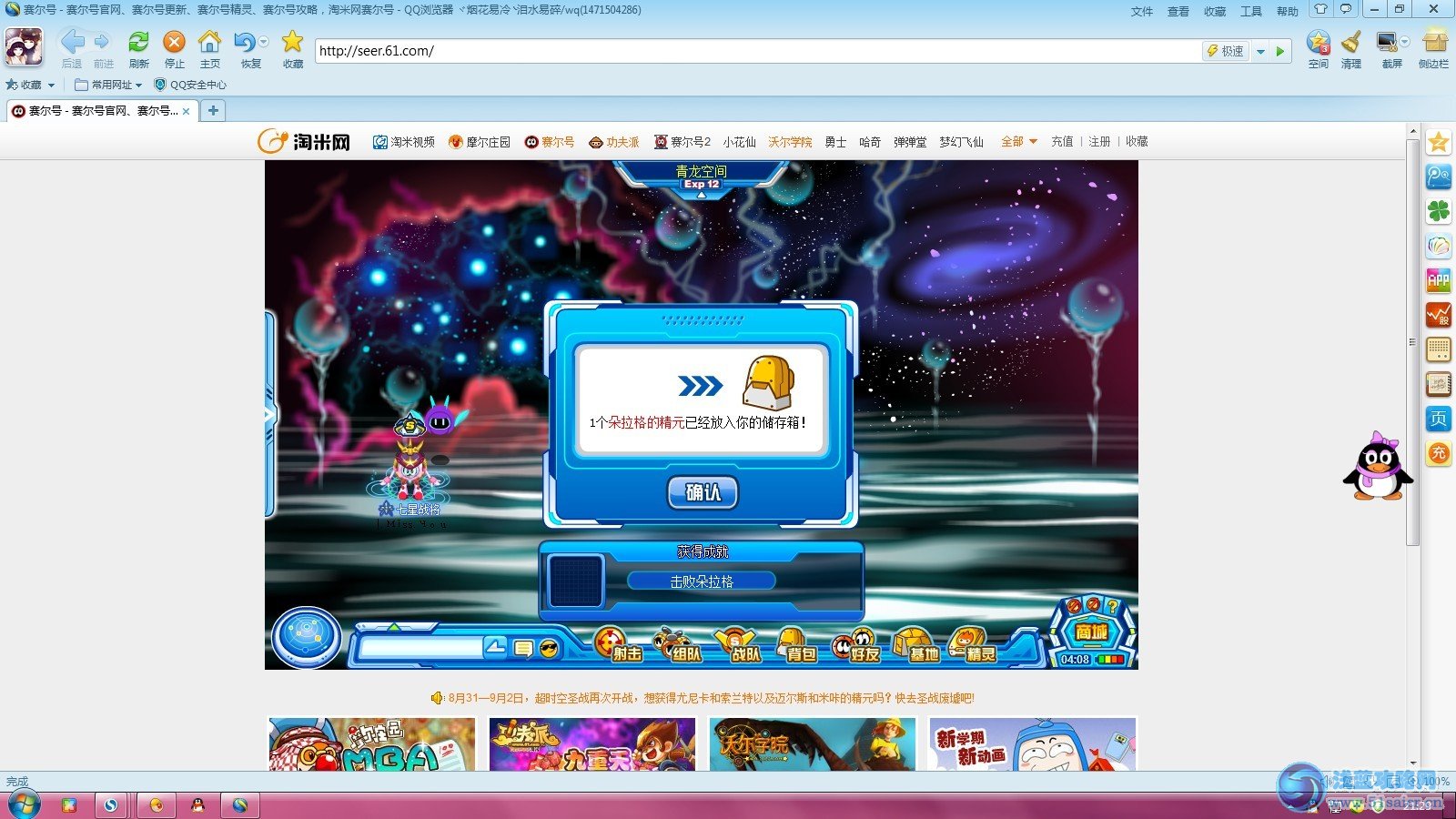This screenshot has height=819, width=1456.
Task: Open sidebar stock chart icon
Action: click(1439, 315)
